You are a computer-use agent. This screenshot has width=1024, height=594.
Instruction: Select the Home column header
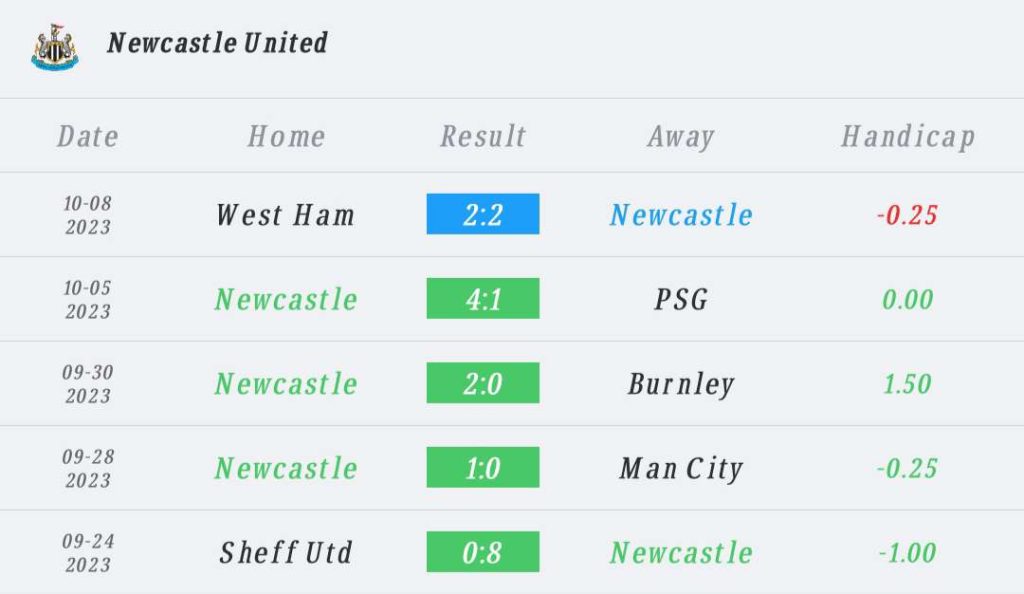[286, 136]
